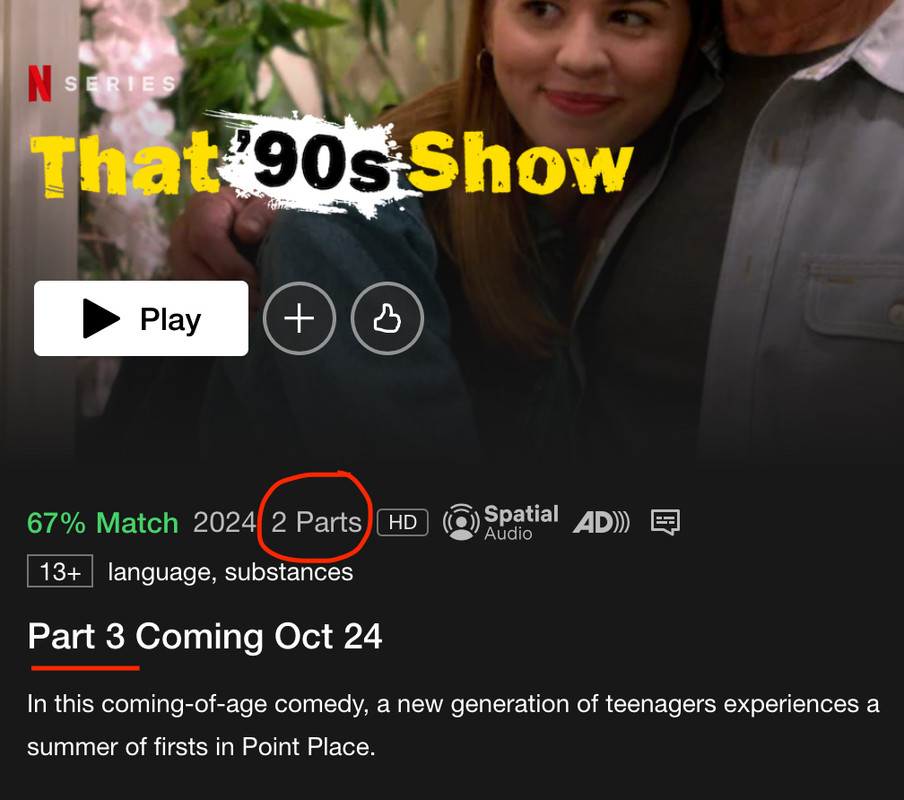Click the 2024 release year
This screenshot has width=904, height=800.
[x=224, y=522]
